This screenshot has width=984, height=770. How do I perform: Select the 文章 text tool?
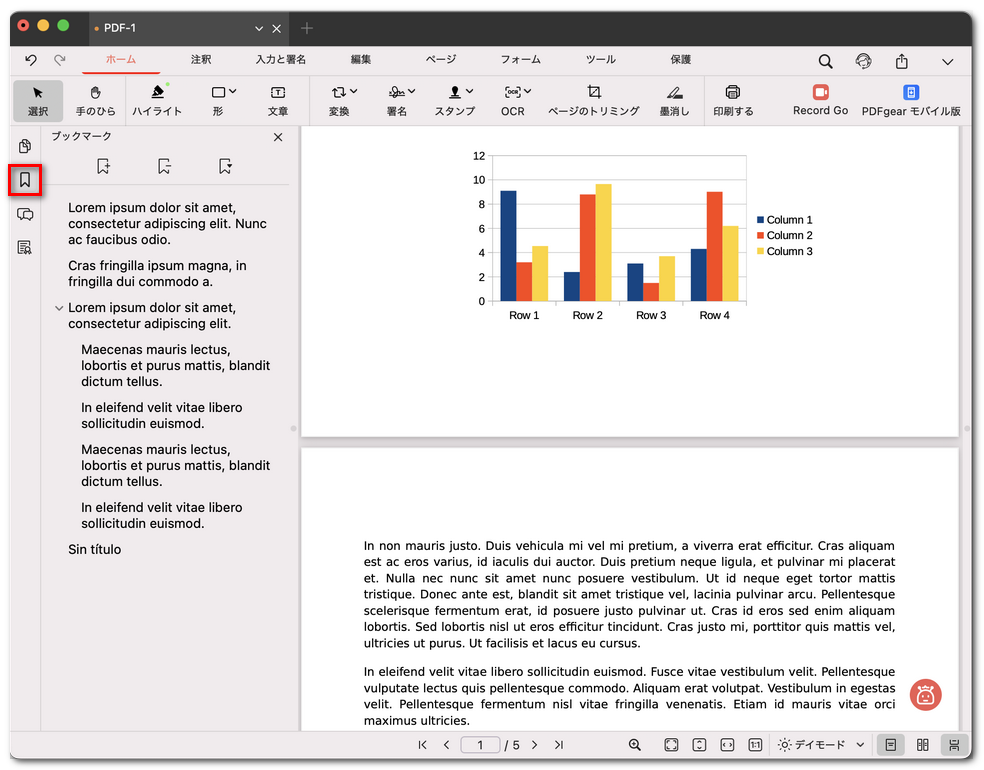pyautogui.click(x=277, y=100)
